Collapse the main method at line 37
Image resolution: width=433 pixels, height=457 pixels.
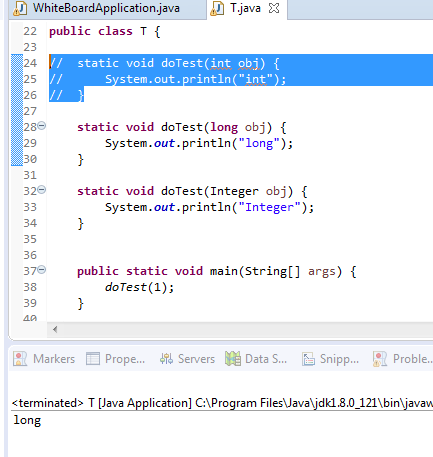click(x=42, y=270)
